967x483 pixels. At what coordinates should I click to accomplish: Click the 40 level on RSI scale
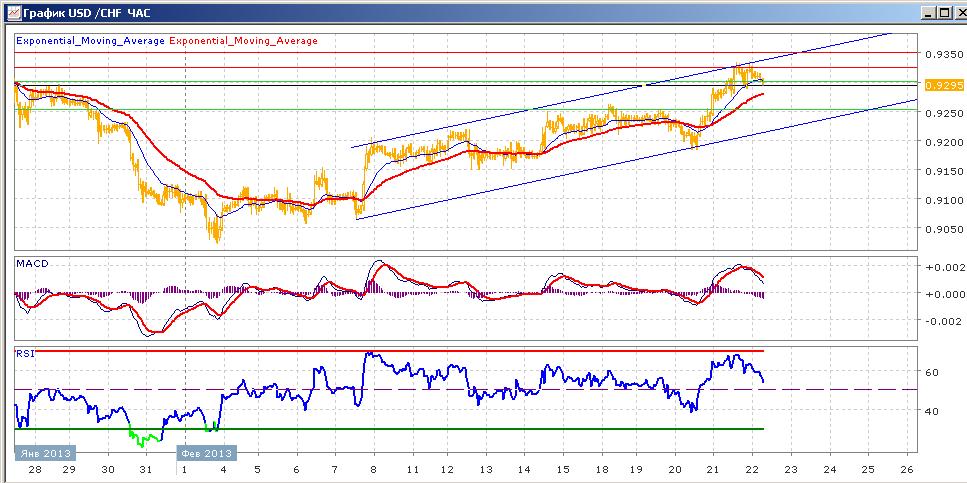point(931,411)
